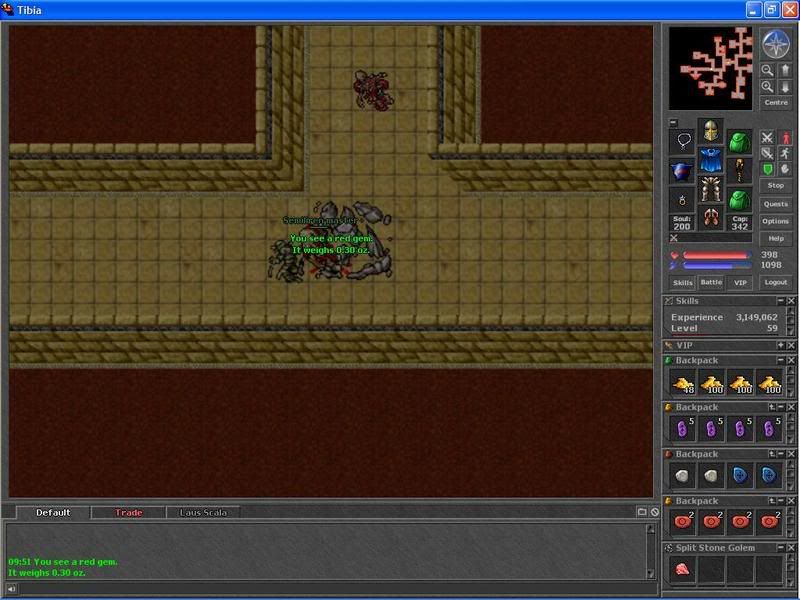Click the bloody corpse in the north corridor
Viewport: 800px width, 600px height.
pyautogui.click(x=374, y=90)
